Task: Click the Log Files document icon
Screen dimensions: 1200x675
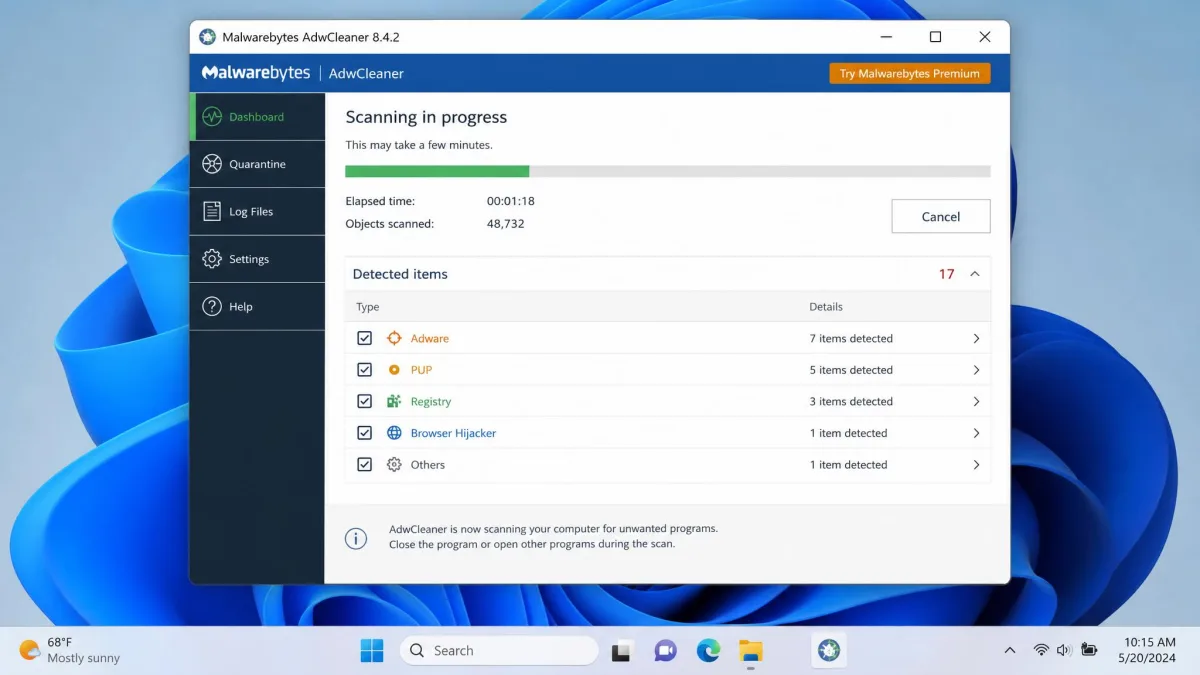Action: pos(212,212)
